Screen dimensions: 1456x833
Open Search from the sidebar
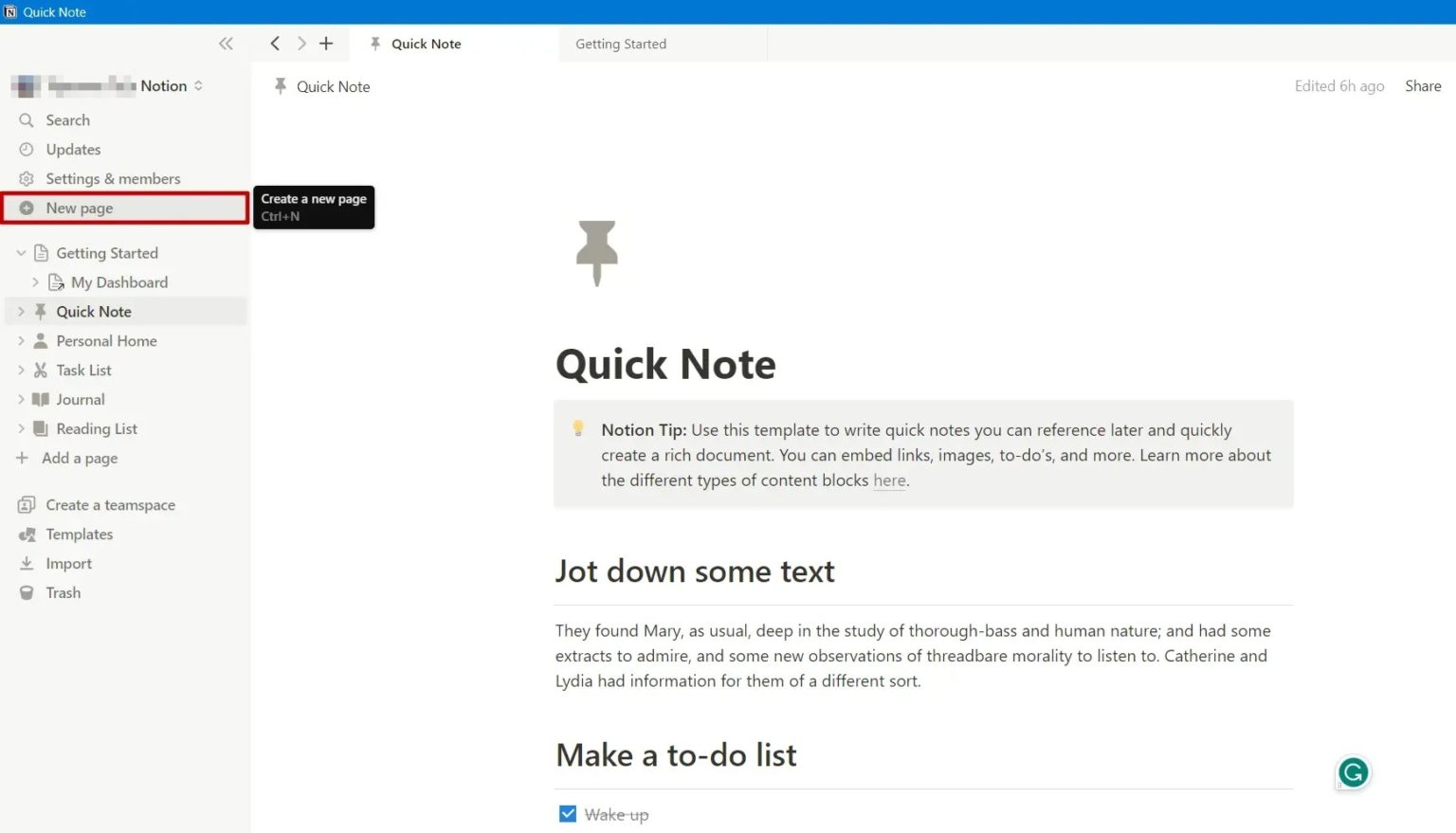(x=66, y=119)
